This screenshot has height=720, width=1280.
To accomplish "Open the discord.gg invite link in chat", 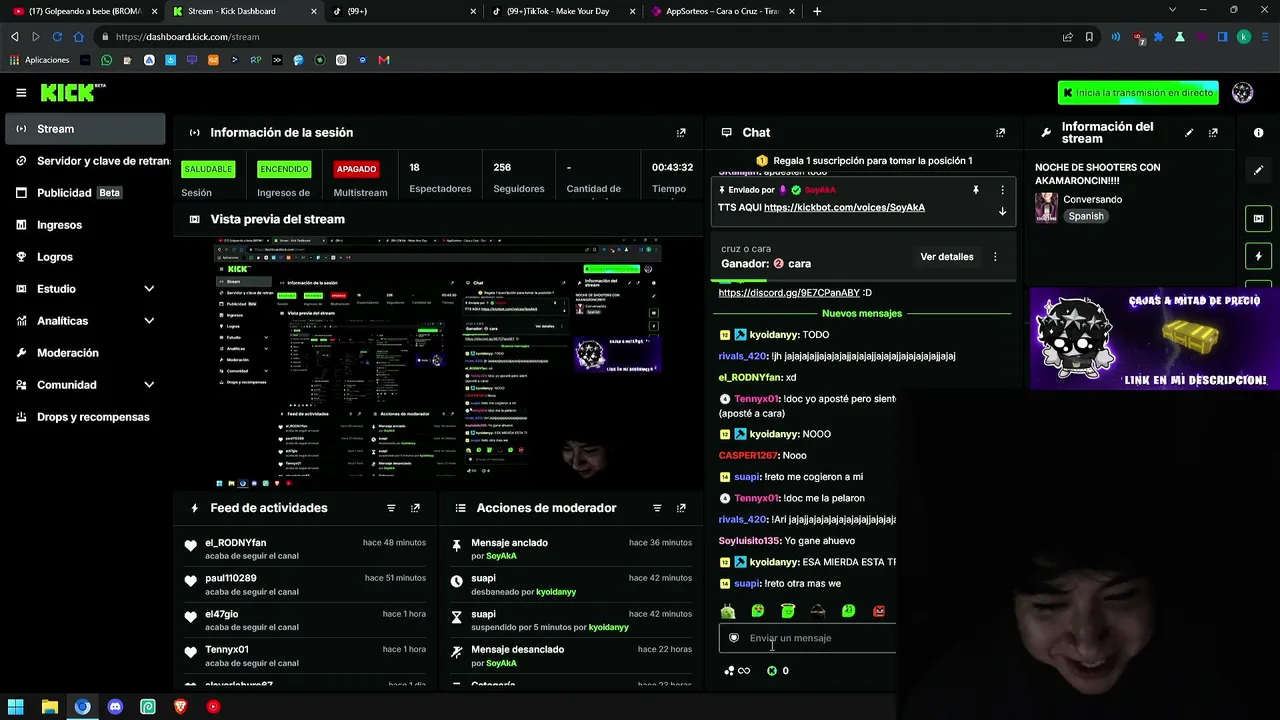I will (x=789, y=293).
